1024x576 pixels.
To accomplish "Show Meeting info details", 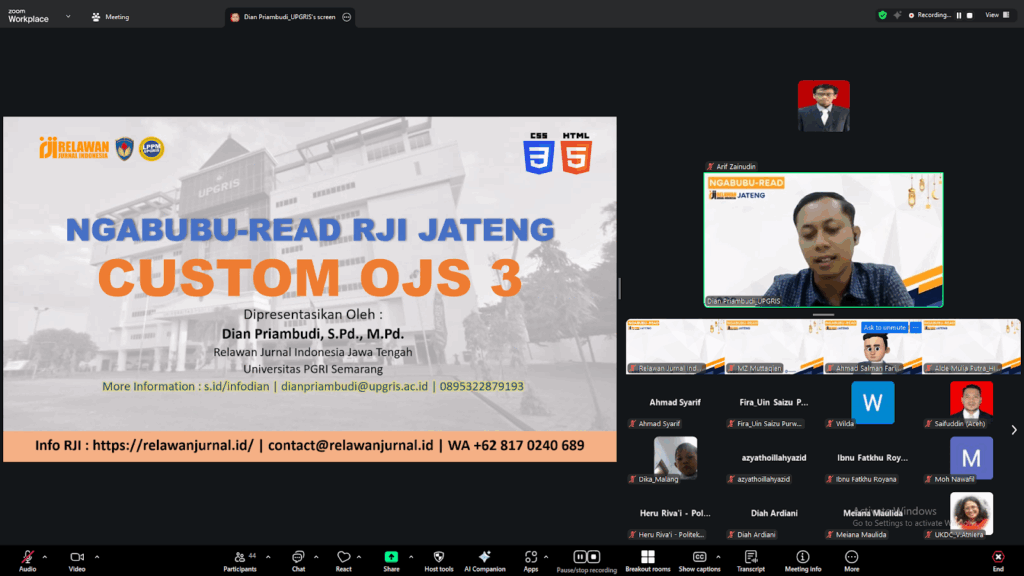I will point(802,558).
